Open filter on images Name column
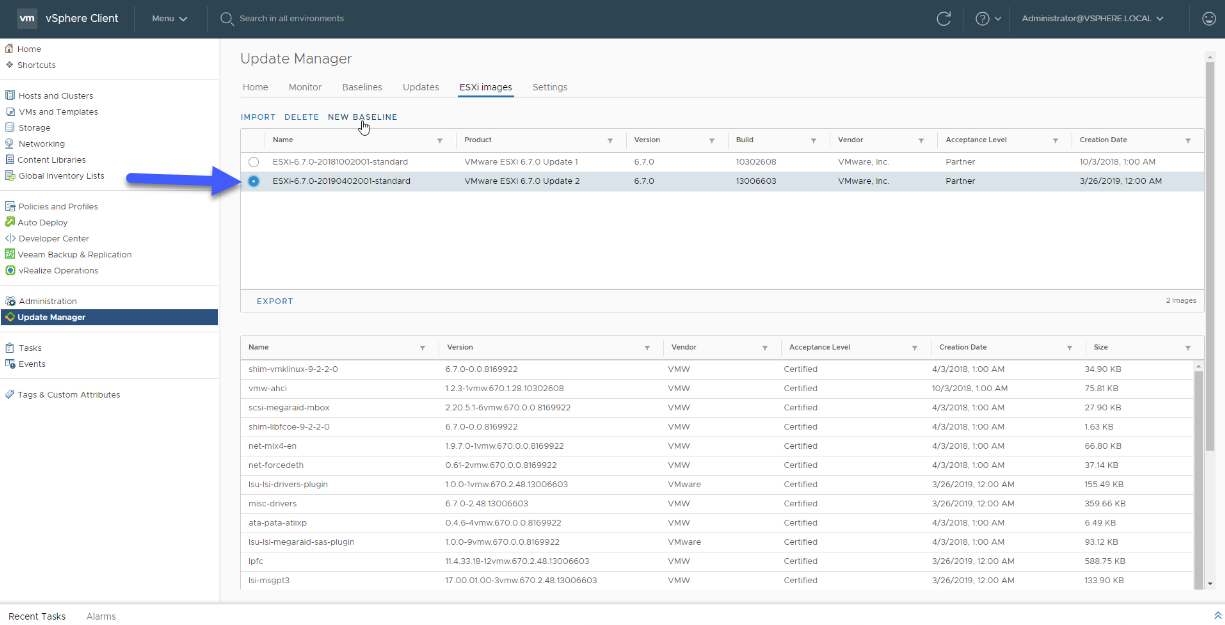Image resolution: width=1225 pixels, height=625 pixels. click(440, 141)
